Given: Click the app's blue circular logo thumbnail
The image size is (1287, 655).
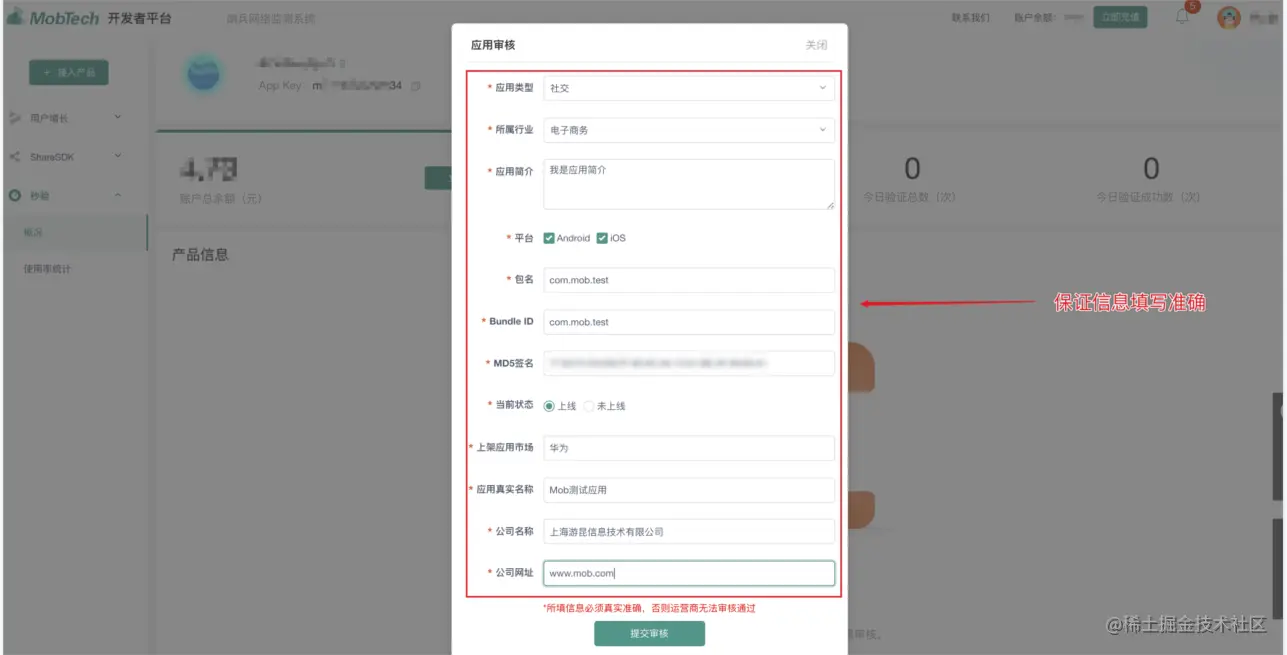Looking at the screenshot, I should point(203,73).
